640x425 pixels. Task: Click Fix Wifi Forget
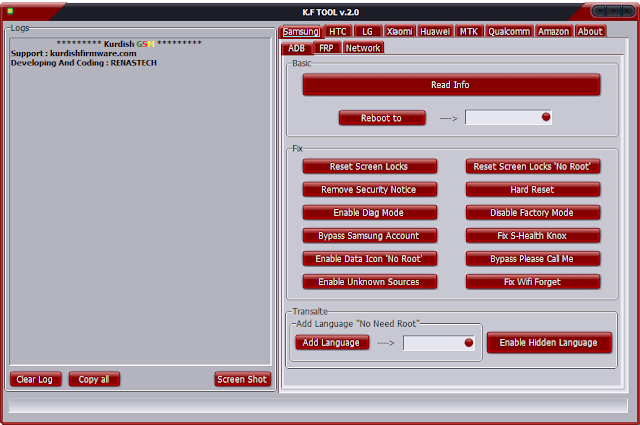click(533, 282)
